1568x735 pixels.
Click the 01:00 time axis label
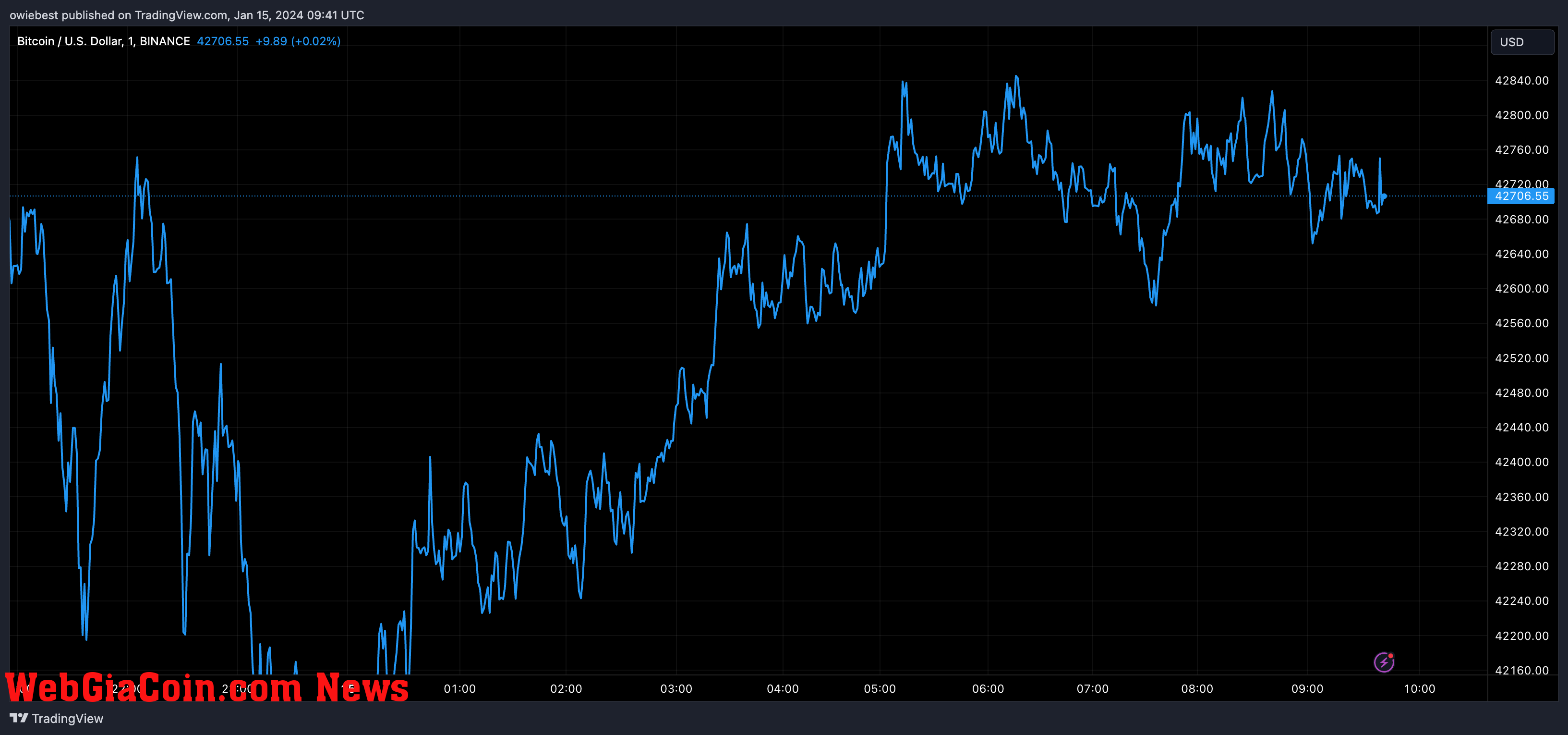coord(459,689)
